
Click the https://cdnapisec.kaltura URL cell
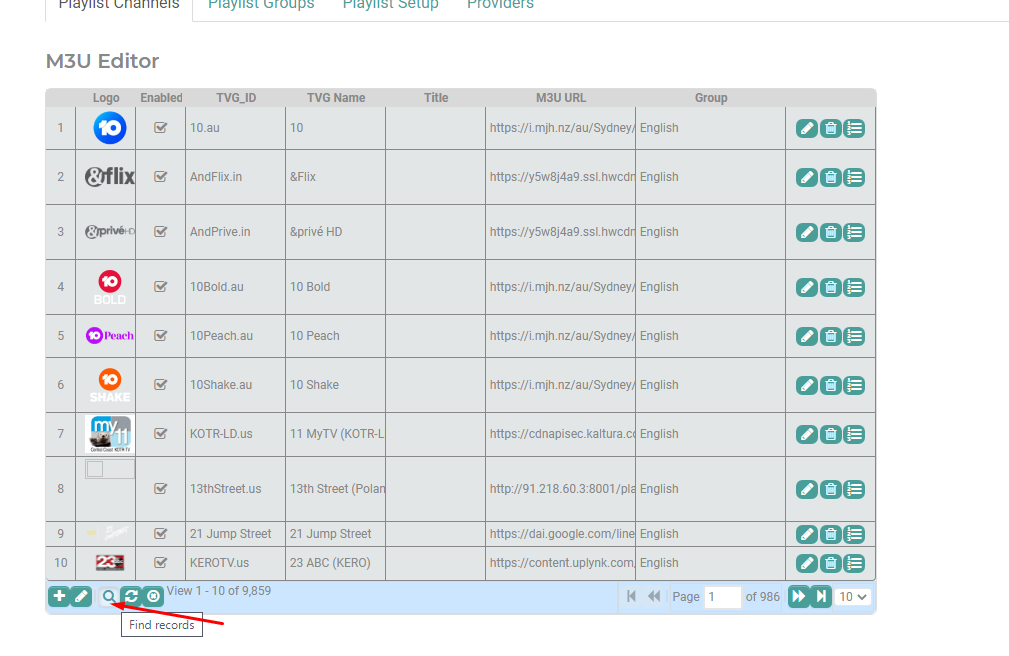coord(560,434)
